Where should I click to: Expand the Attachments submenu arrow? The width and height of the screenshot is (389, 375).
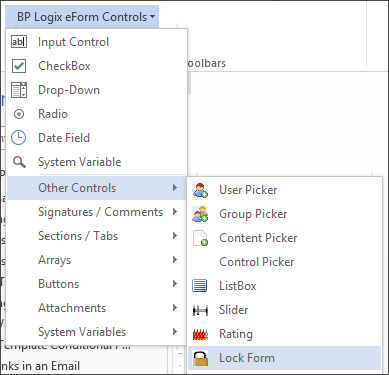[175, 308]
